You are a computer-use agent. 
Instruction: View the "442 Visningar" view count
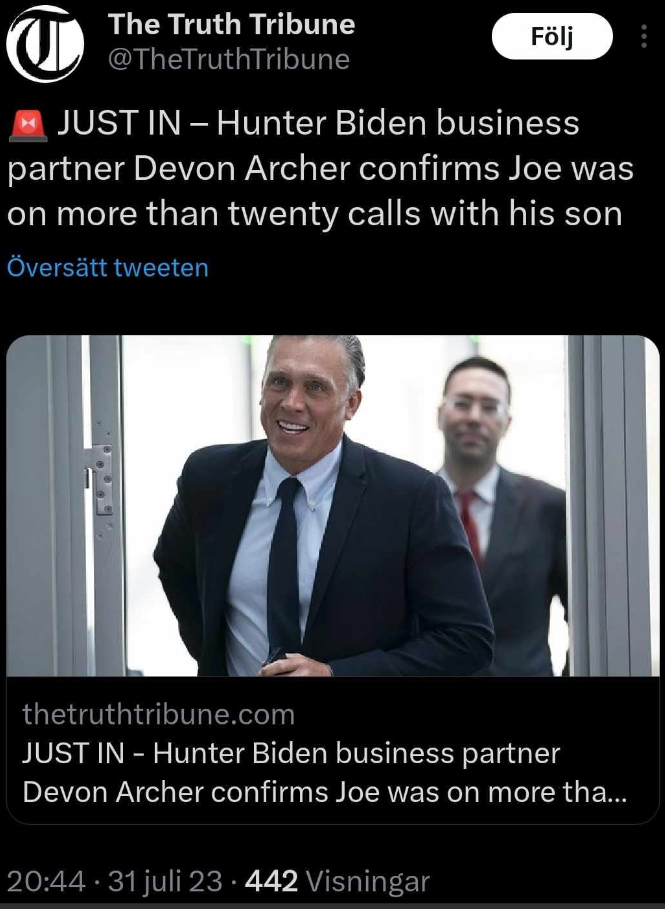(x=337, y=881)
